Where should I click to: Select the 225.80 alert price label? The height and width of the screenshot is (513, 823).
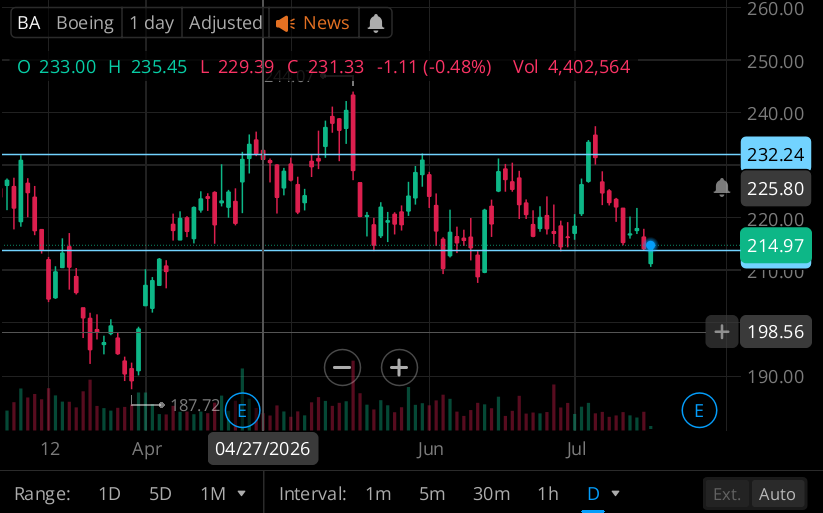pyautogui.click(x=775, y=189)
